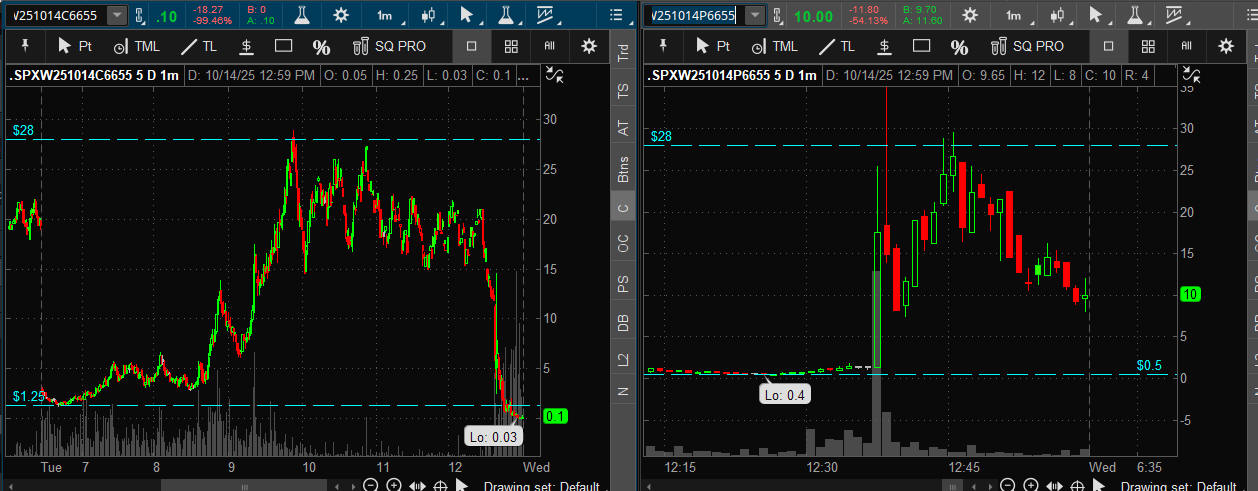1258x491 pixels.
Task: Toggle the All drawings mode on right toolbar
Action: tap(1186, 46)
